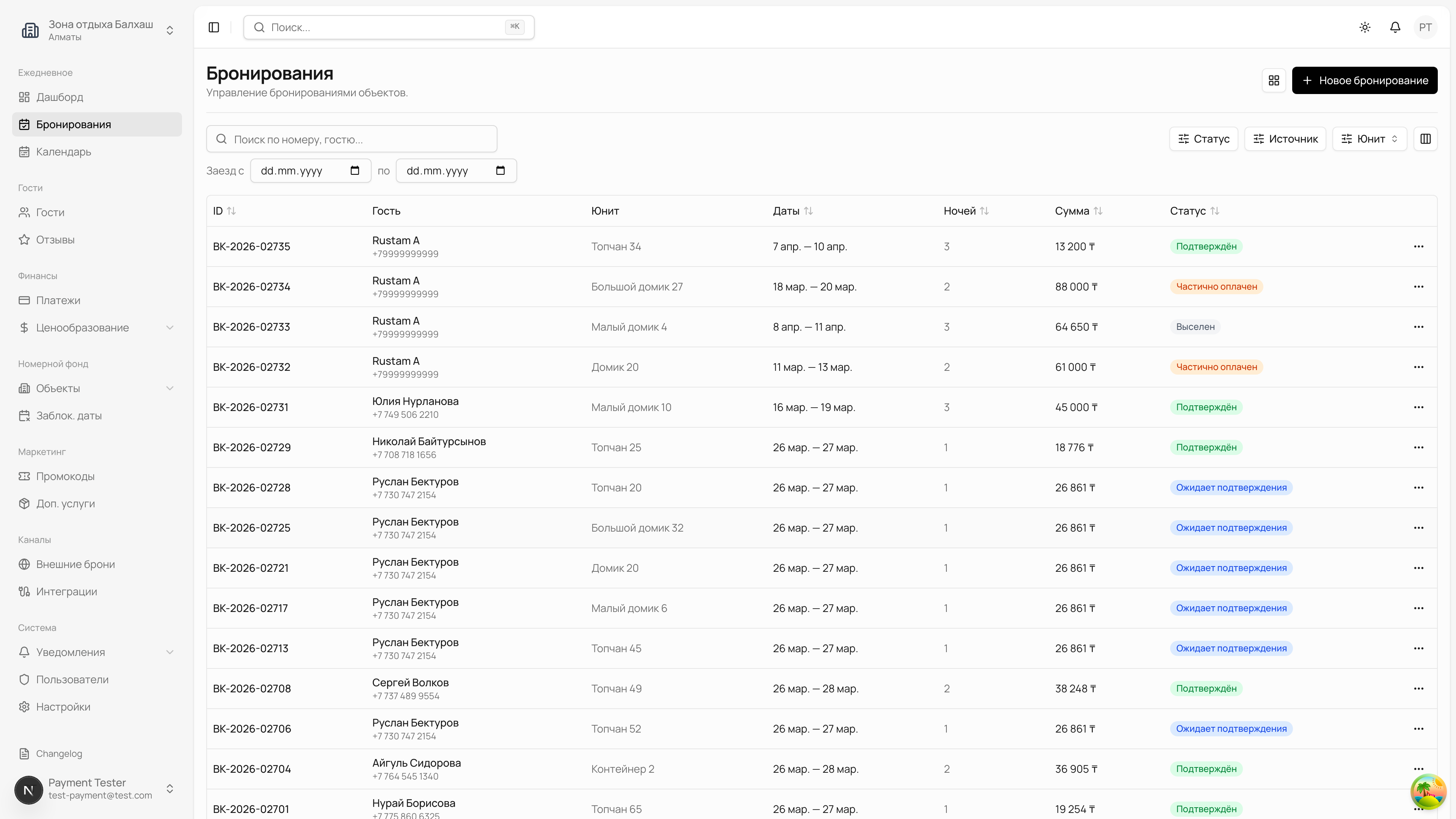
Task: Open column visibility settings icon
Action: click(x=1426, y=139)
